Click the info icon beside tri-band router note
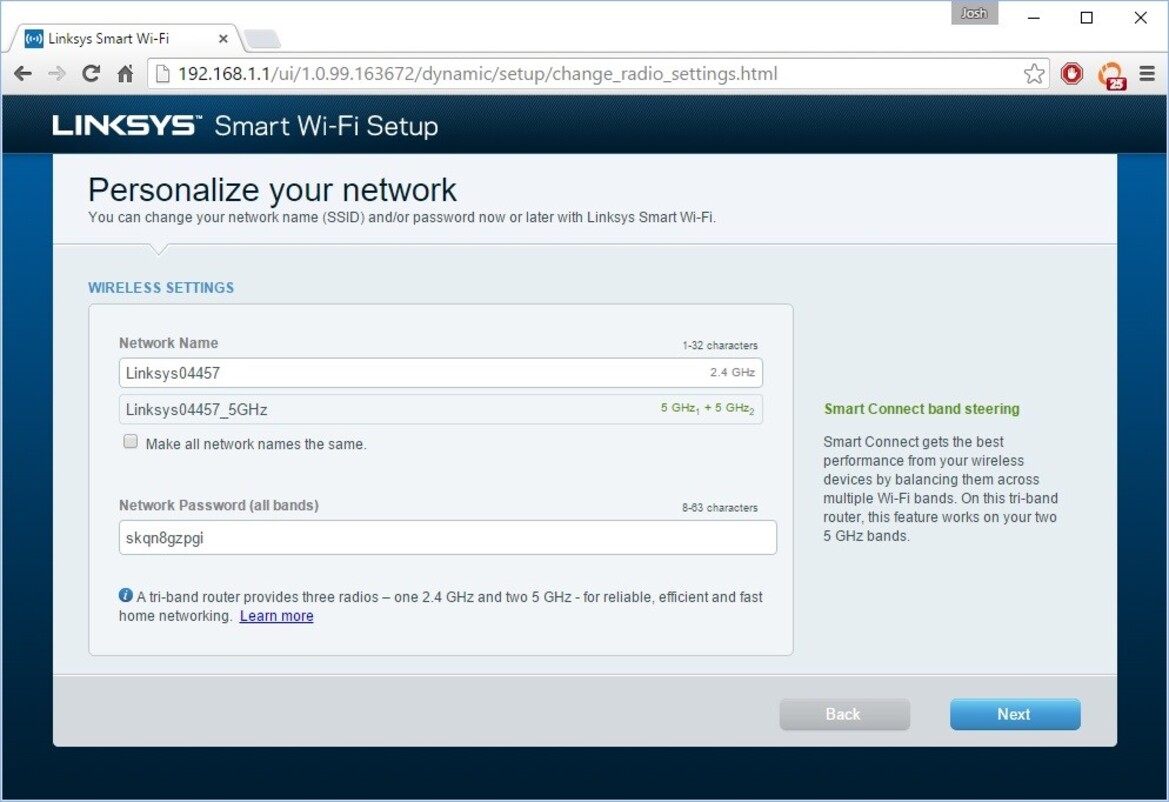Viewport: 1169px width, 802px height. click(125, 596)
